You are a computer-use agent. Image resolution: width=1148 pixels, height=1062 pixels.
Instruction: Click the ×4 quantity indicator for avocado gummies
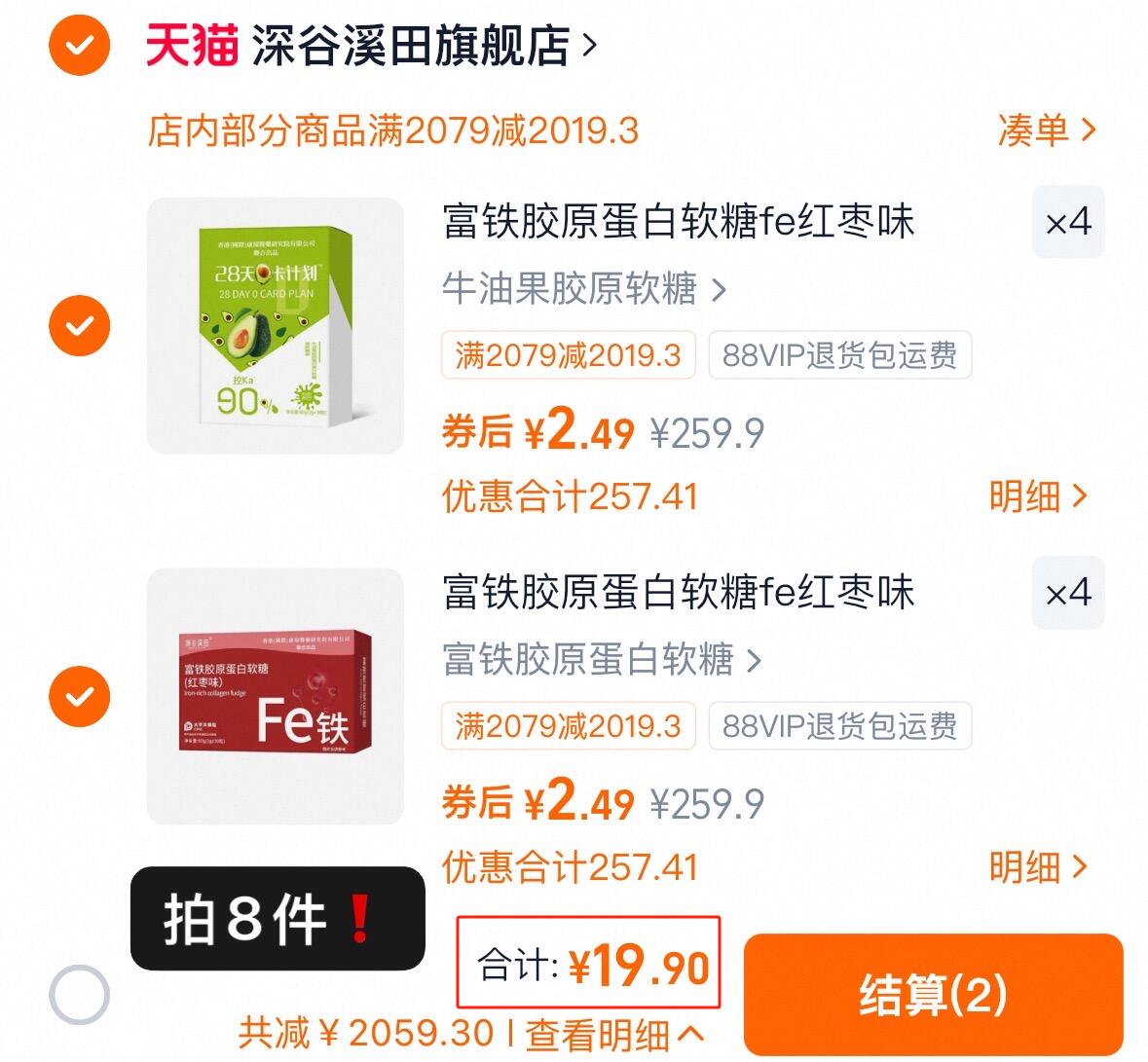1067,222
